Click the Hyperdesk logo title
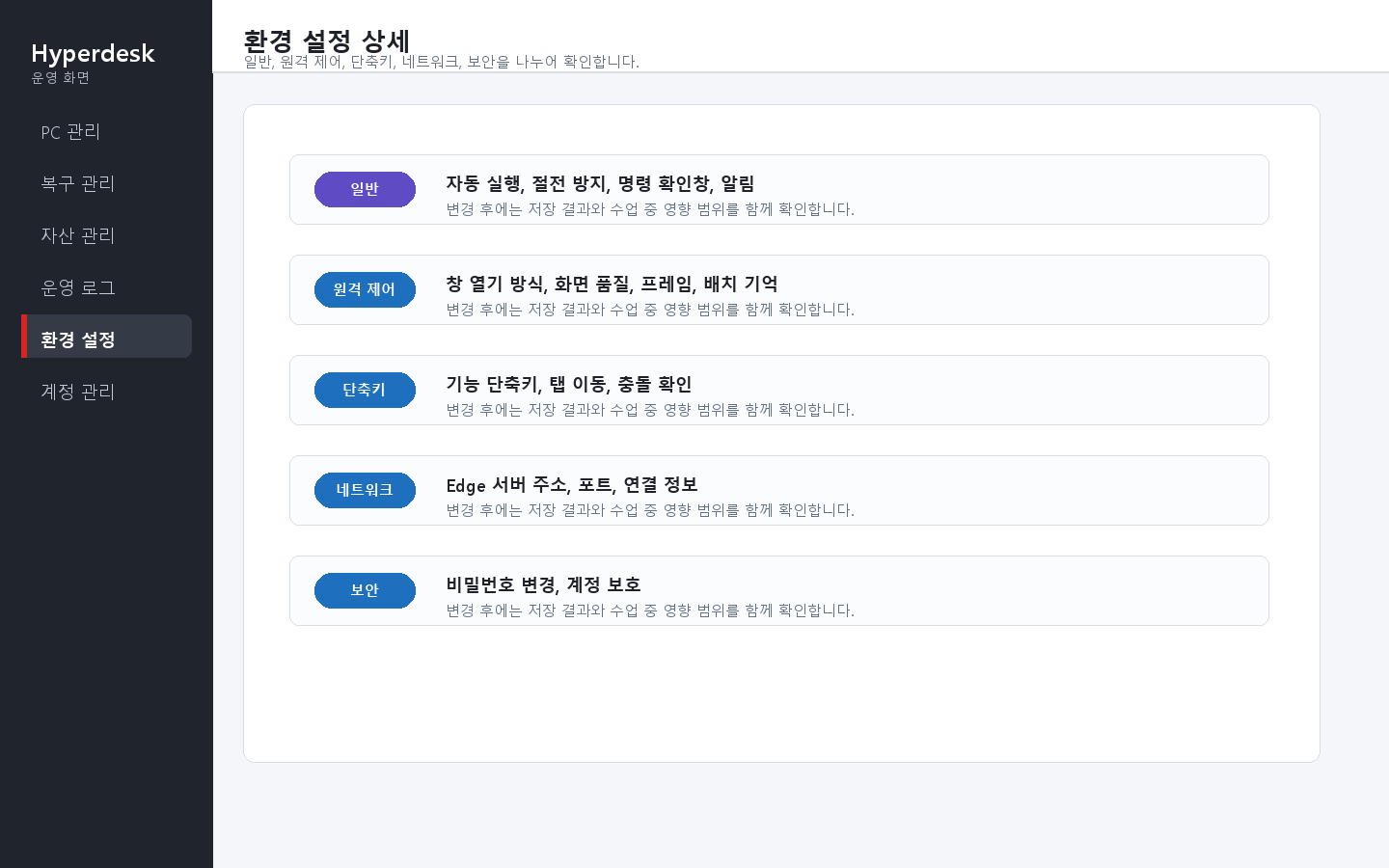 point(93,53)
